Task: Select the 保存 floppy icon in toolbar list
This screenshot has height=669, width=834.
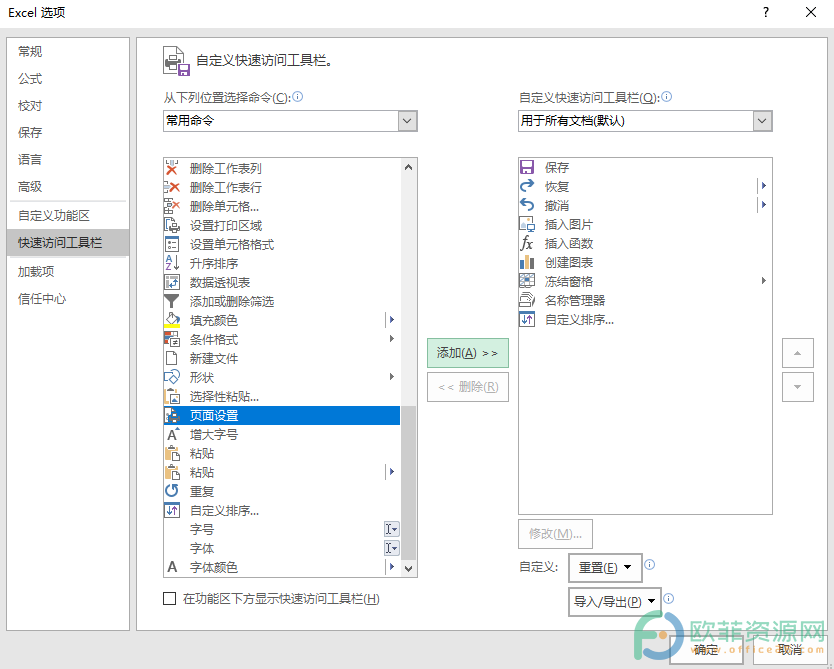Action: [x=527, y=168]
